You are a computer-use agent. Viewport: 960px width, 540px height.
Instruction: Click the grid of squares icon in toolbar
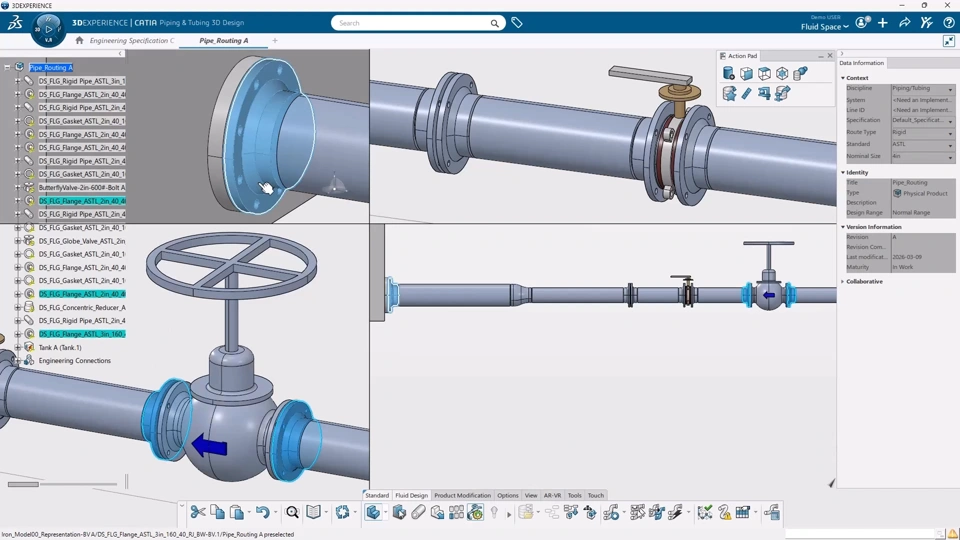click(x=456, y=512)
